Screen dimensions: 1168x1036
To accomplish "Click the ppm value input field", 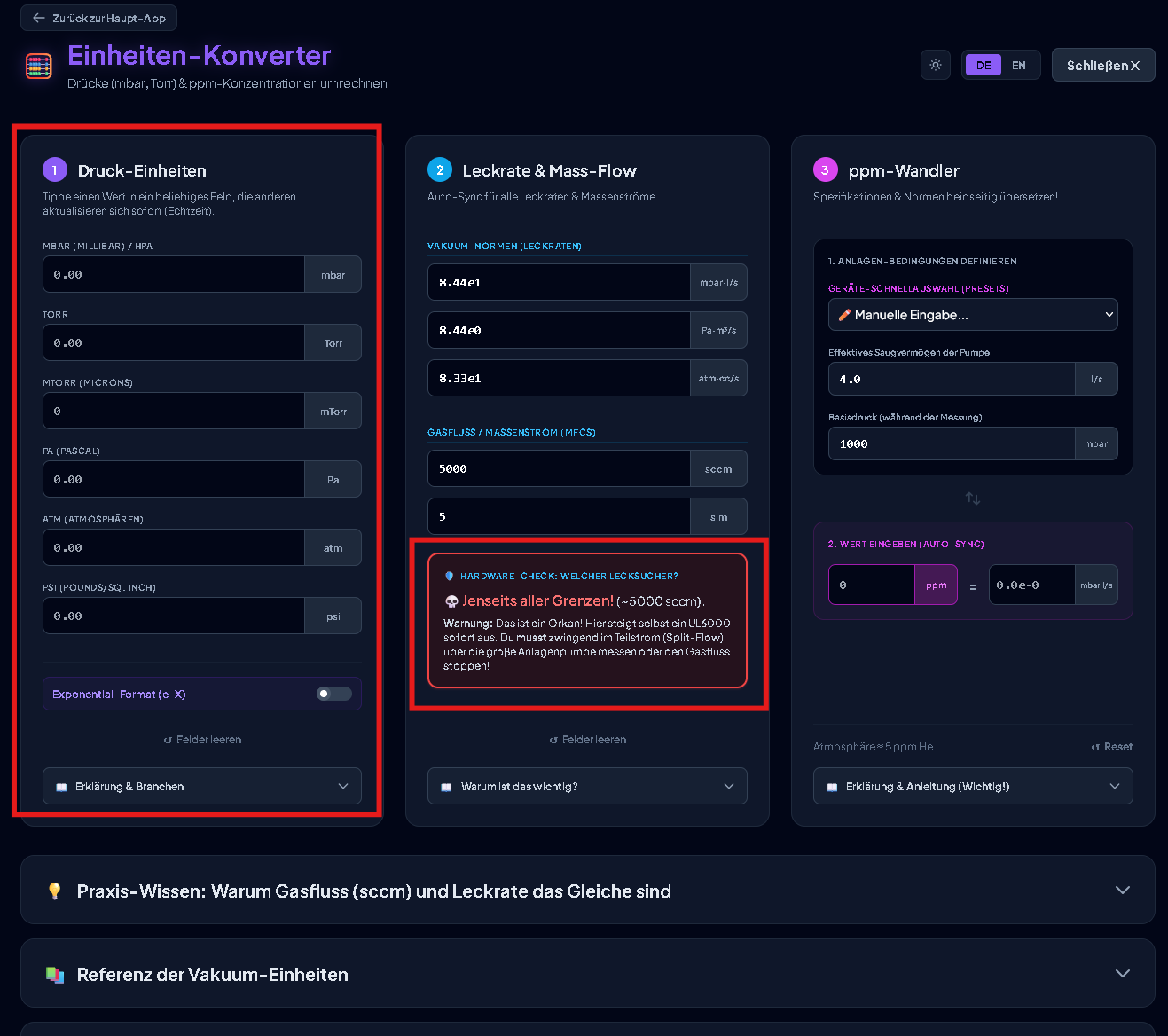I will (x=872, y=585).
